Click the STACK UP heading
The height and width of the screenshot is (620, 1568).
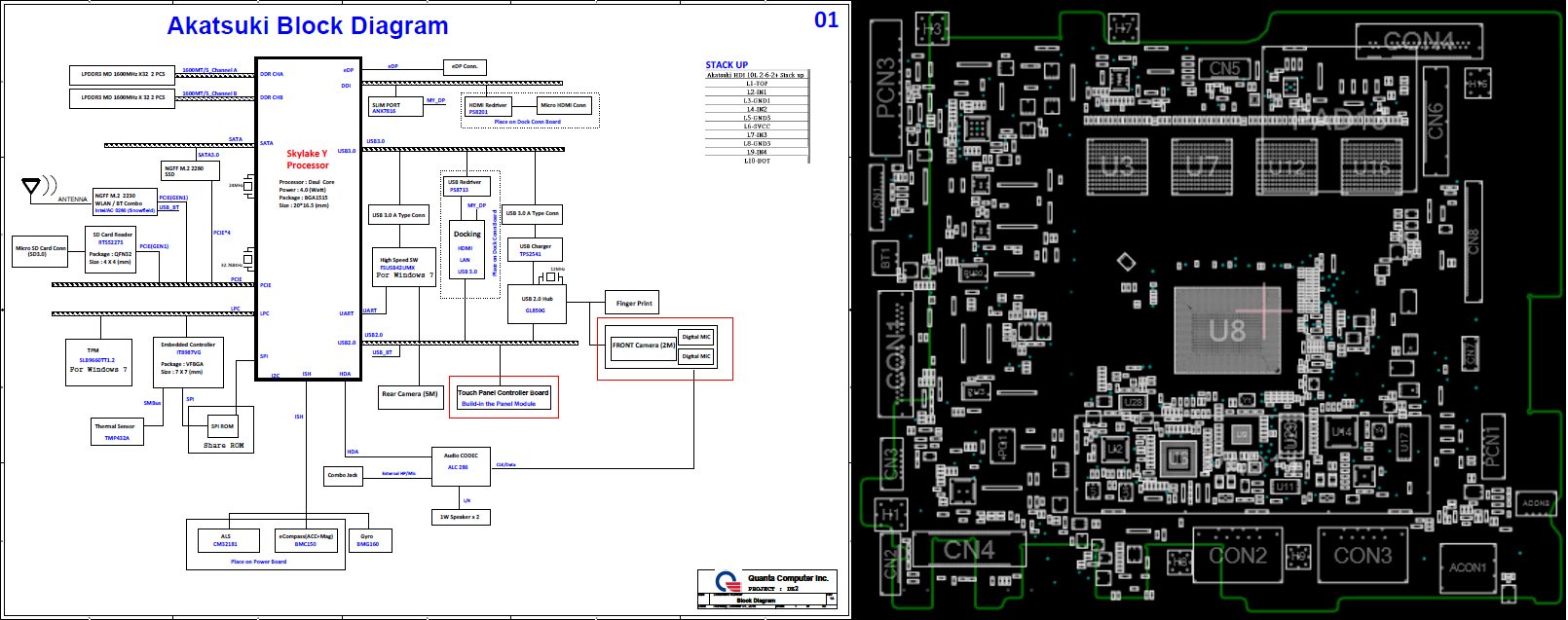click(x=727, y=65)
